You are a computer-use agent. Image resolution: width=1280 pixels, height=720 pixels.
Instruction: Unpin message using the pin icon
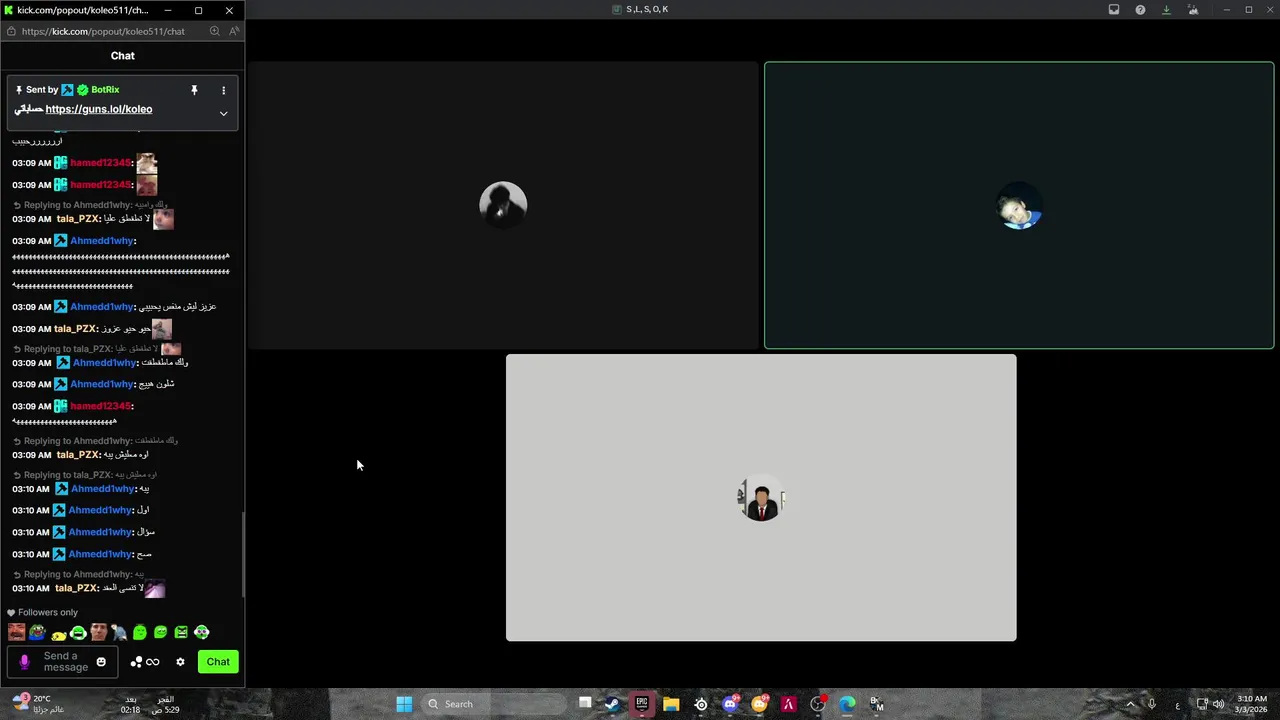tap(194, 90)
